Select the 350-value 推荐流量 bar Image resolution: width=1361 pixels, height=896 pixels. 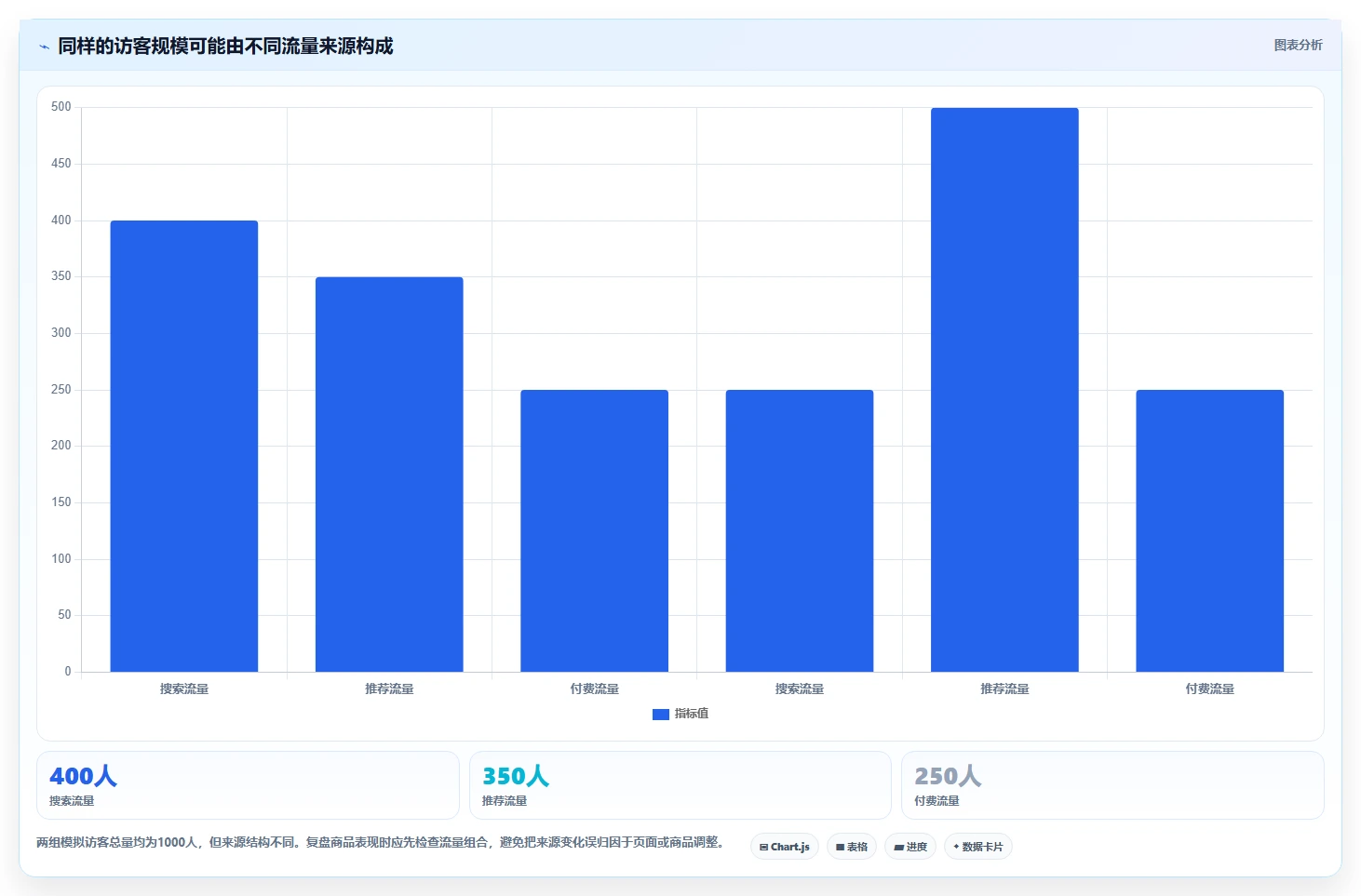point(389,475)
